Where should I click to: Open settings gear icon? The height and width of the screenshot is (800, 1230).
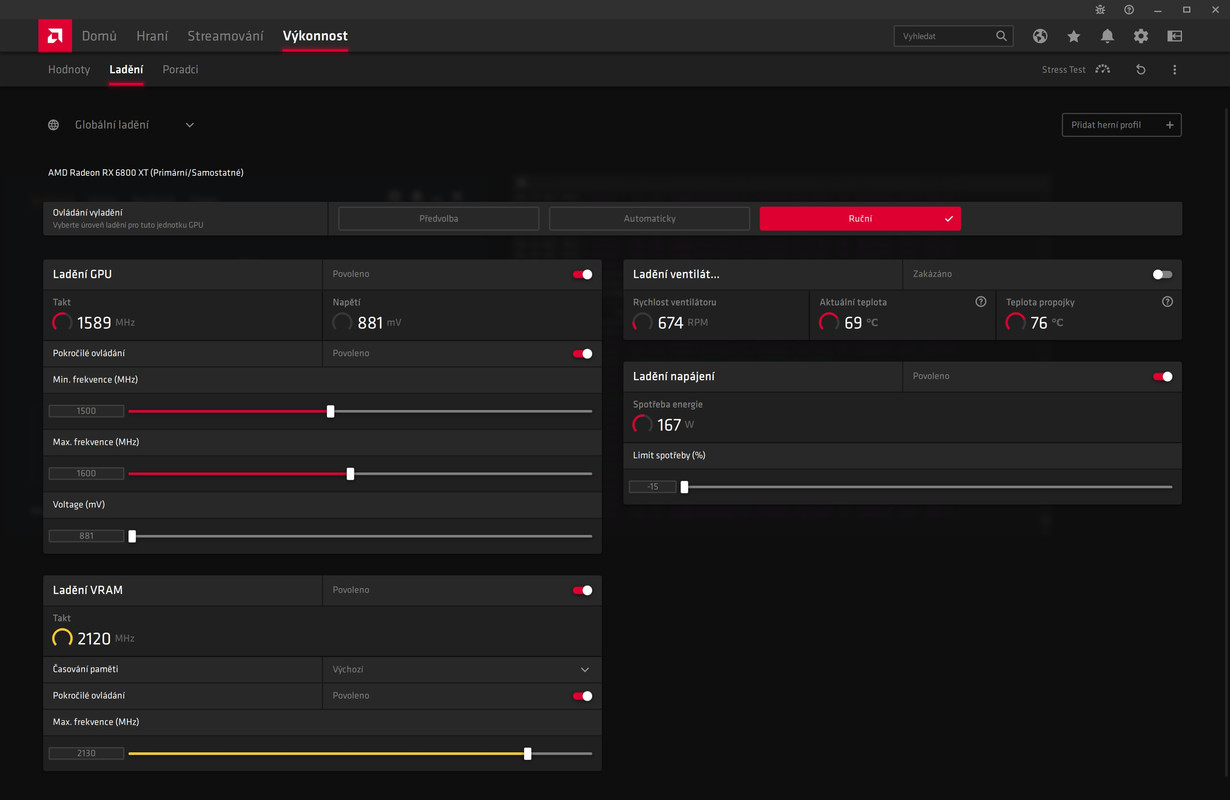pos(1141,36)
